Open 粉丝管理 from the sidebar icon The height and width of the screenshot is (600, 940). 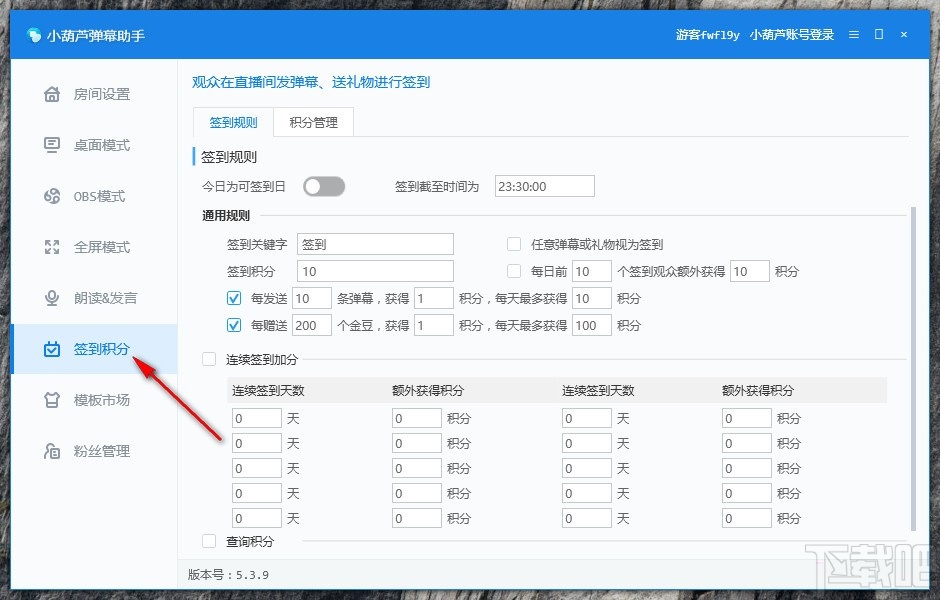(x=52, y=451)
